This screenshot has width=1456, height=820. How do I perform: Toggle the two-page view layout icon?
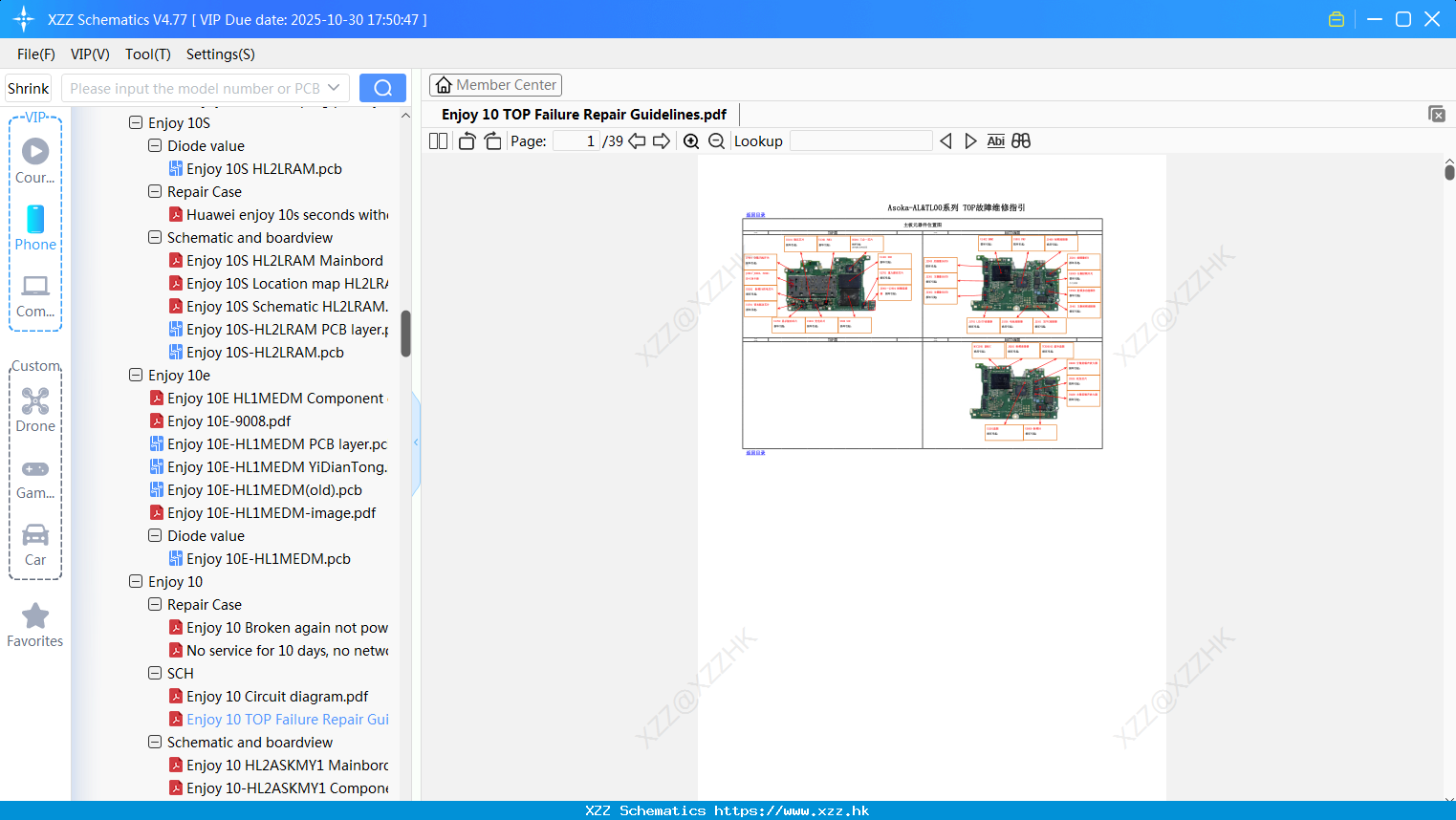[438, 141]
